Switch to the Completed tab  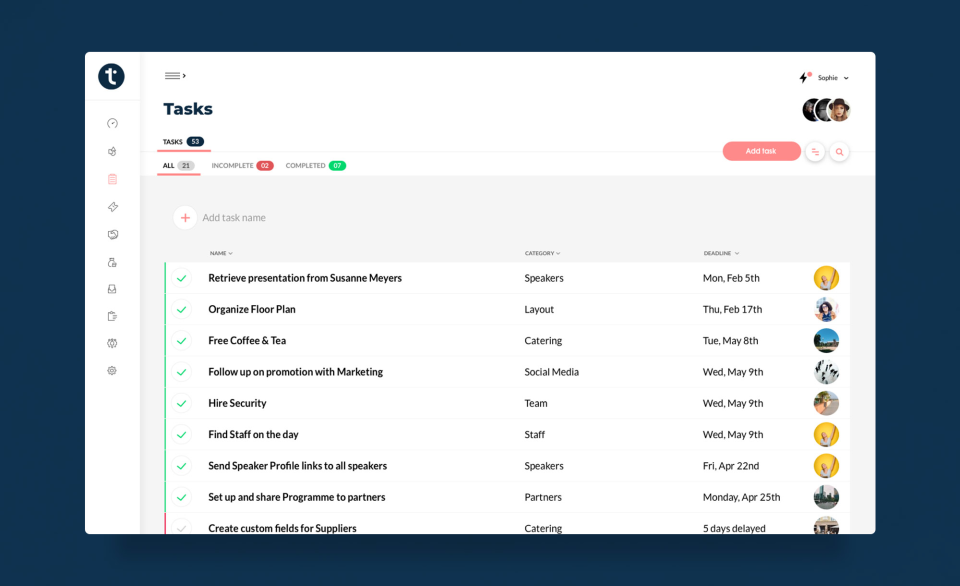pos(315,166)
